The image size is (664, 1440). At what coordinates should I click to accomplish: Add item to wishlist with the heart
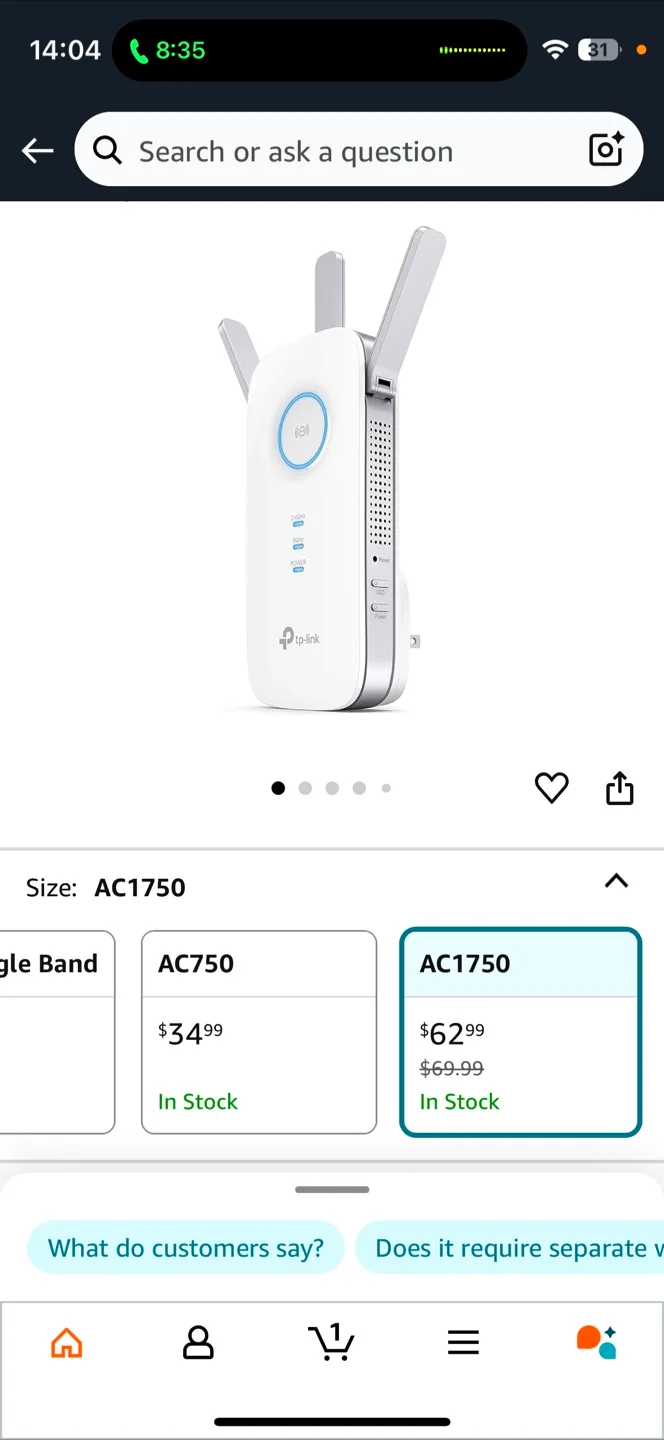click(551, 788)
